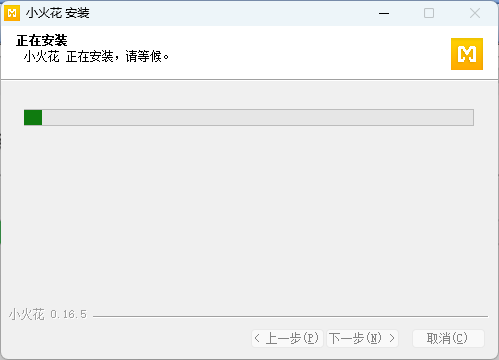Screen dimensions: 499x360
Task: Click the 下一步(N) next button
Action: [x=362, y=338]
